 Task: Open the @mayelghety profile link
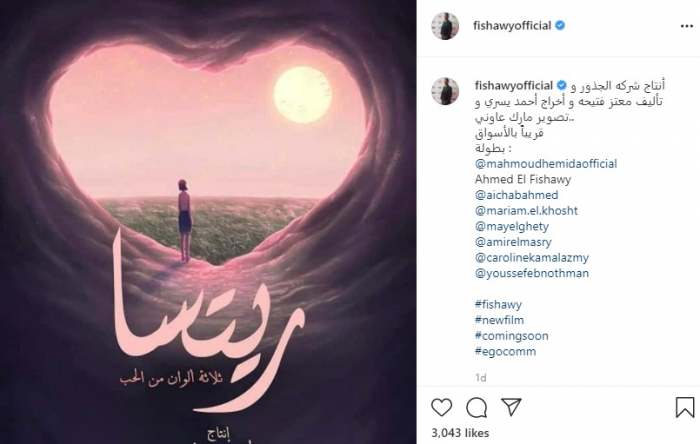[x=512, y=226]
